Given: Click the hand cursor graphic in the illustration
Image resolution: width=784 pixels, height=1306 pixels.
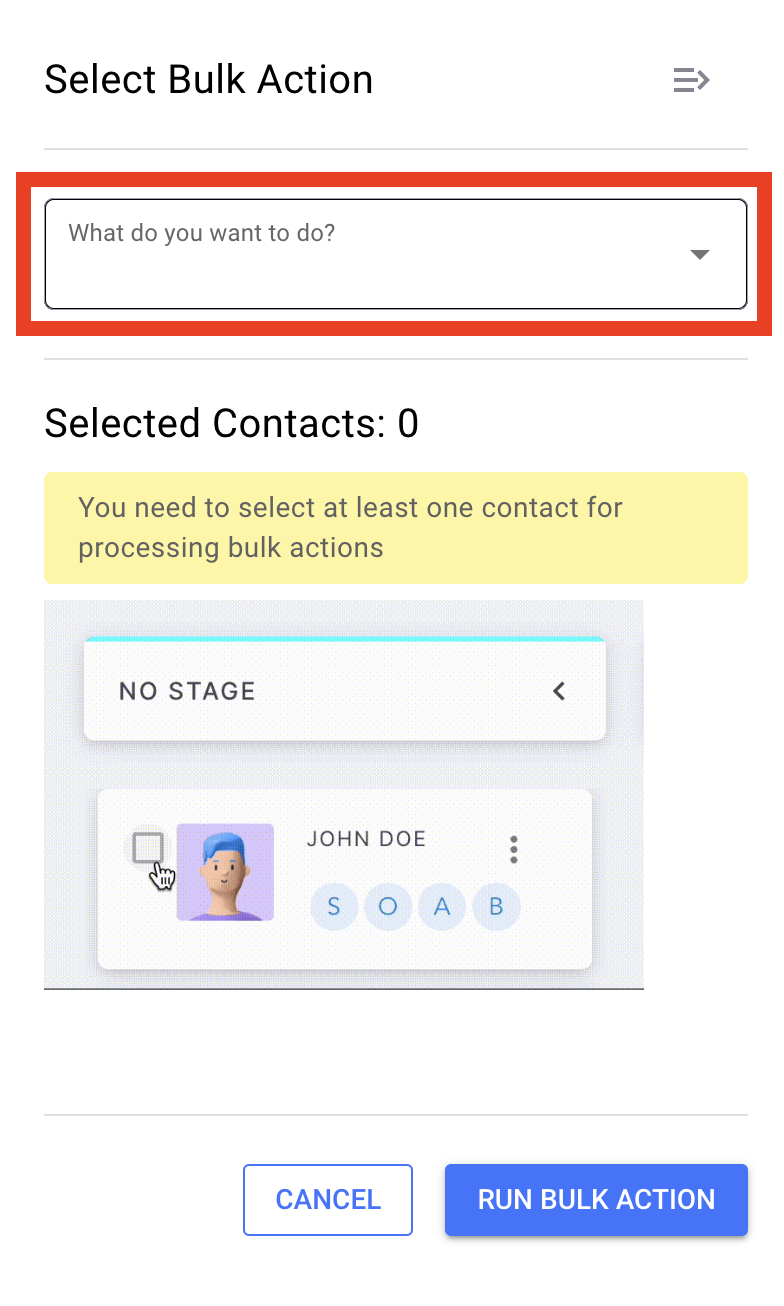Looking at the screenshot, I should pos(162,876).
